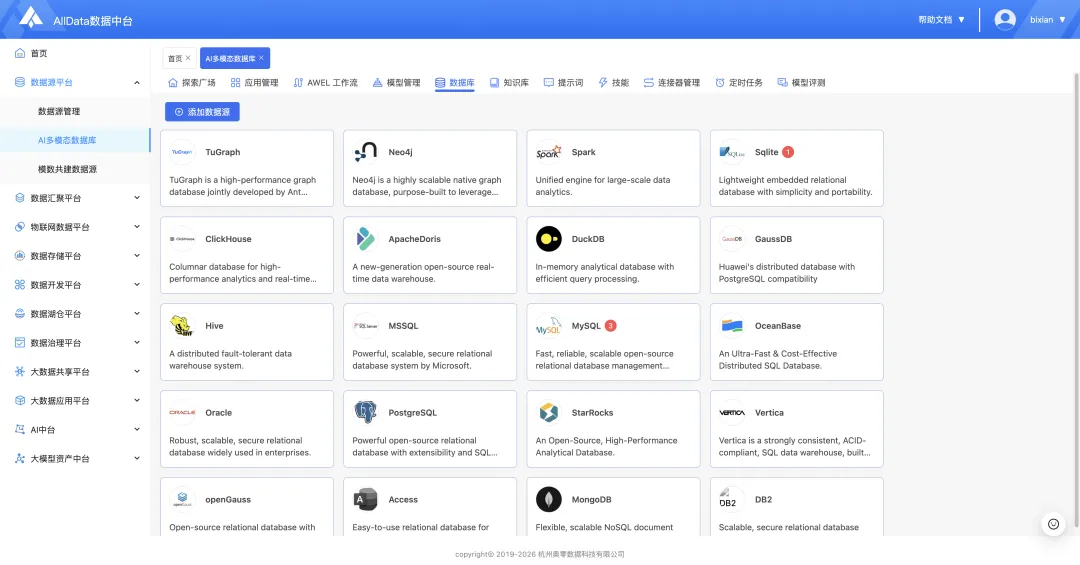Image resolution: width=1080 pixels, height=565 pixels.
Task: Click the ClickHouse logo icon
Action: (182, 239)
